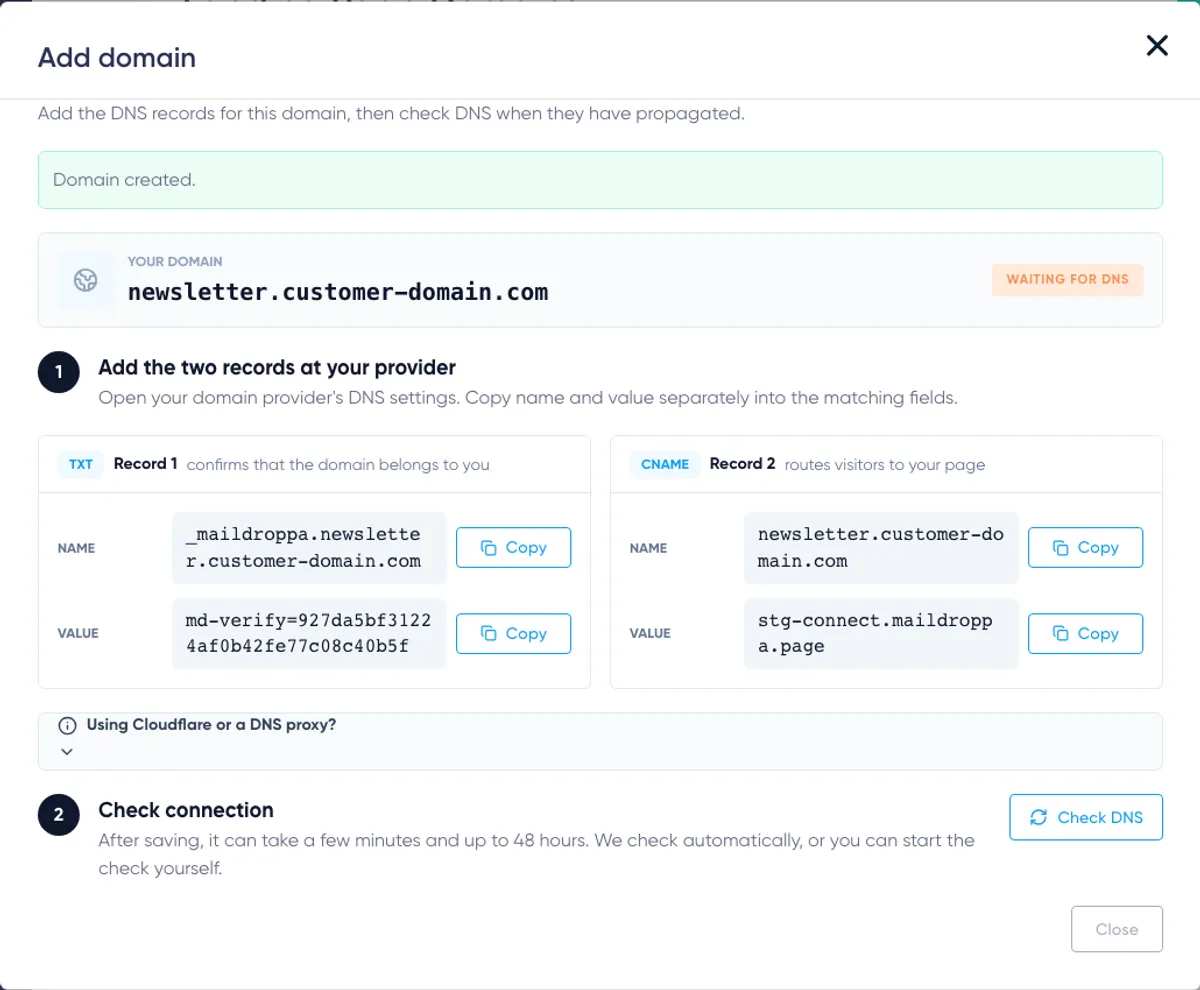Copy the CNAME record name

coord(1085,548)
